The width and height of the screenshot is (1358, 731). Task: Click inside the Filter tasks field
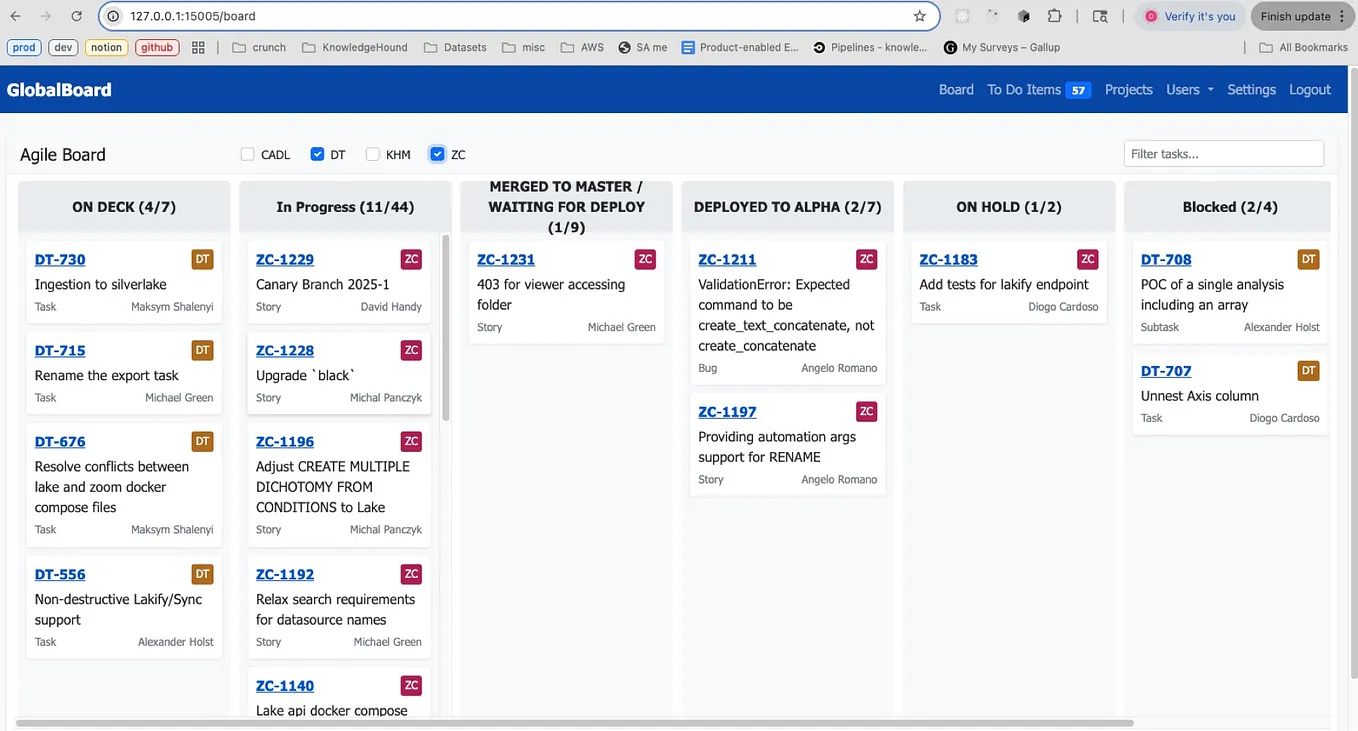[x=1223, y=153]
